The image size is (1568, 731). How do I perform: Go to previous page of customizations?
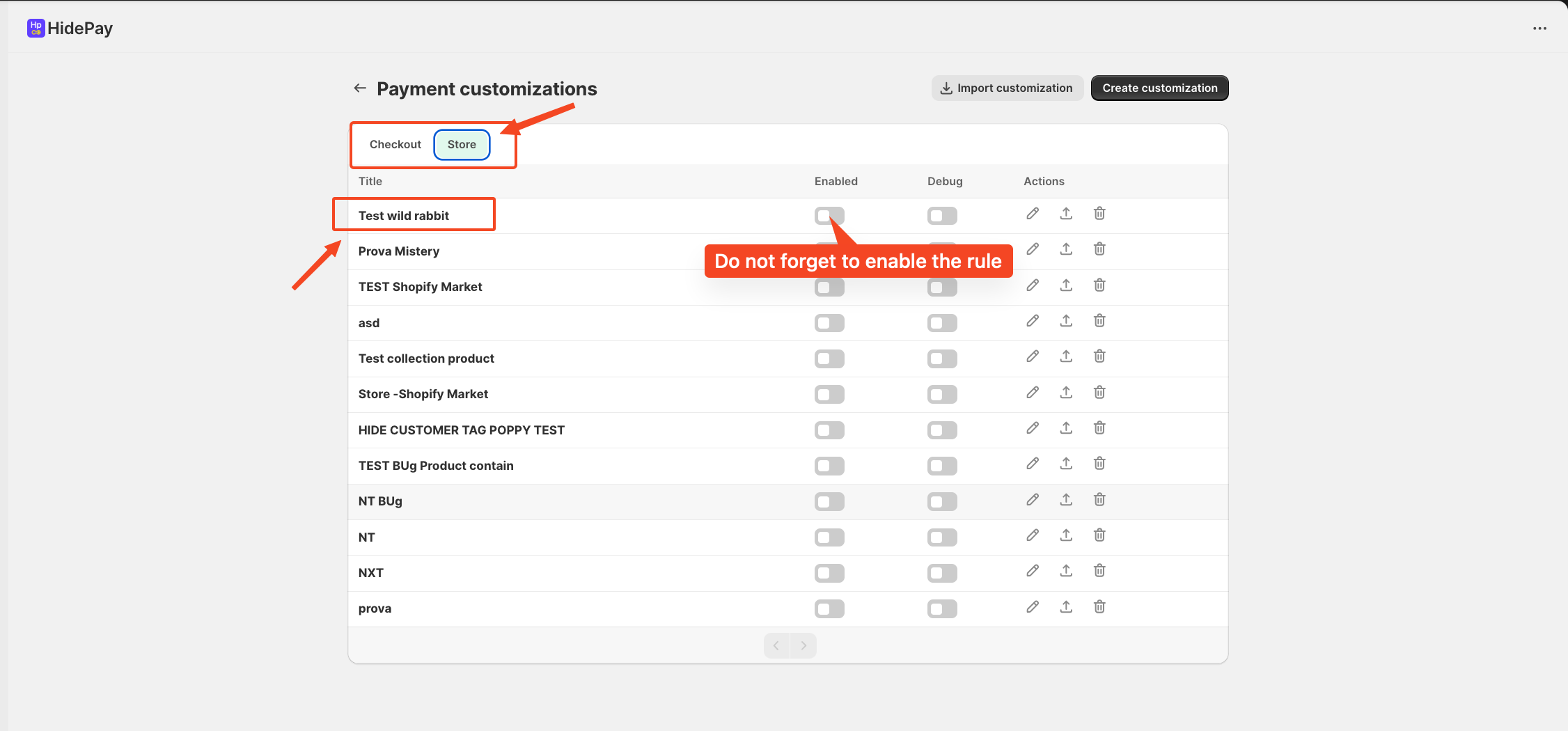click(776, 645)
